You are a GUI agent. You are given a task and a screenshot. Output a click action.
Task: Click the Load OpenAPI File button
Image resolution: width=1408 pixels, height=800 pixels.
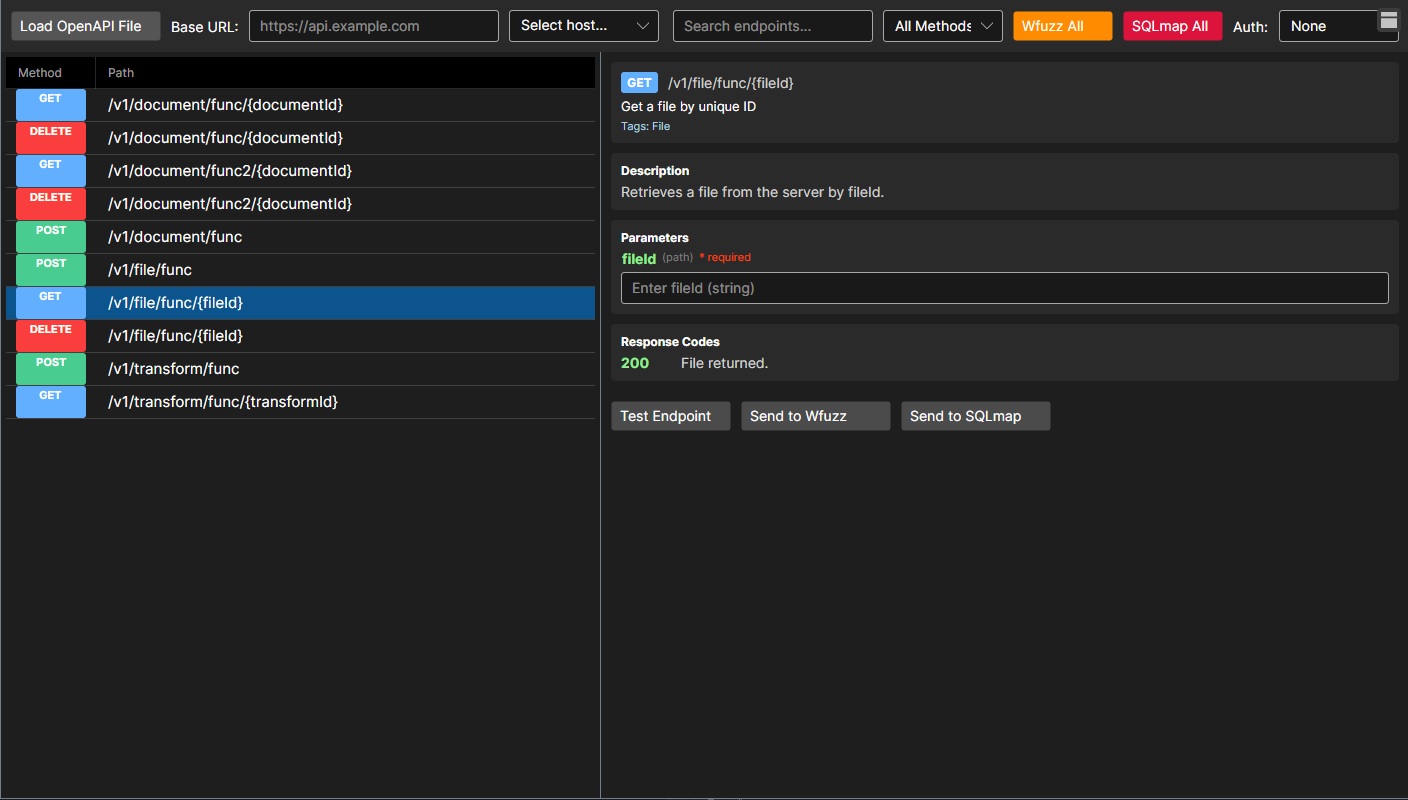tap(85, 25)
